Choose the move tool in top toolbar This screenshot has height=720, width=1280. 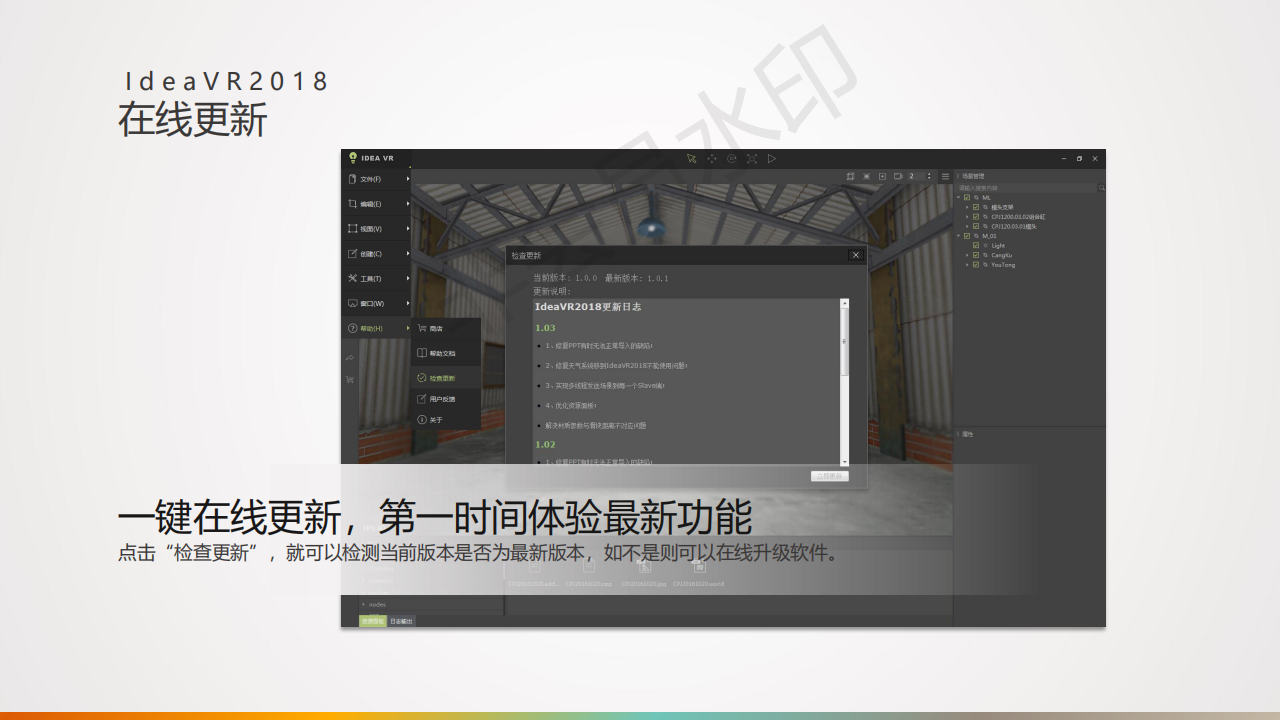pyautogui.click(x=712, y=158)
